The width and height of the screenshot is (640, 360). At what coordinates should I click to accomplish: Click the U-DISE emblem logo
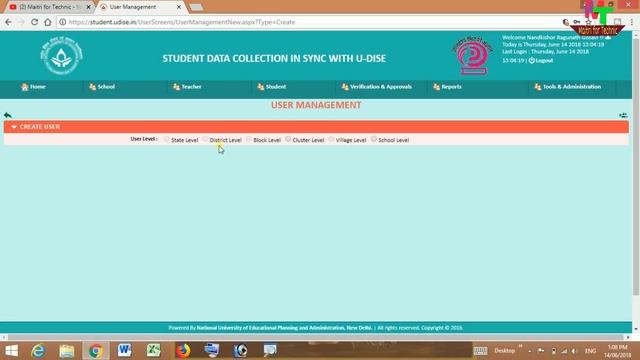[x=62, y=56]
